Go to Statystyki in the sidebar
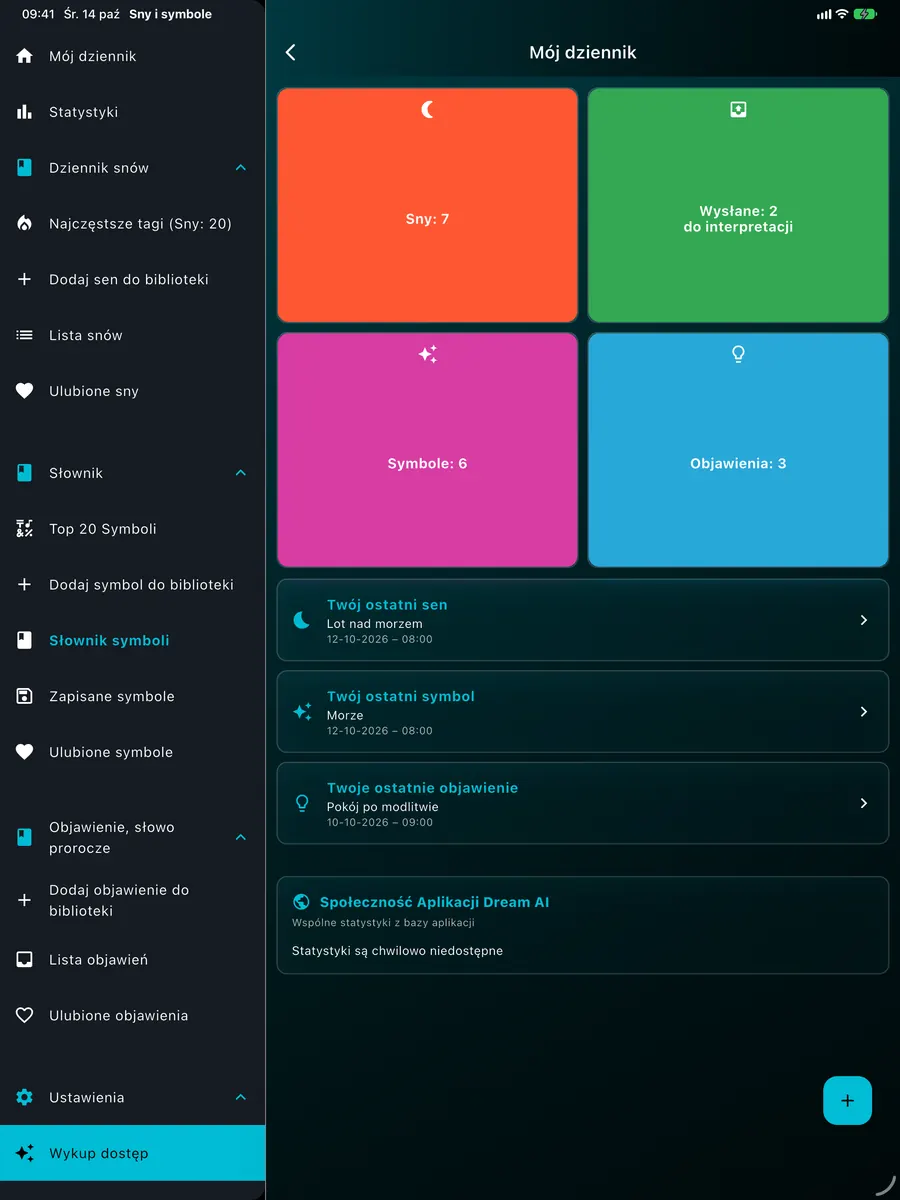Image resolution: width=900 pixels, height=1200 pixels. [x=133, y=112]
